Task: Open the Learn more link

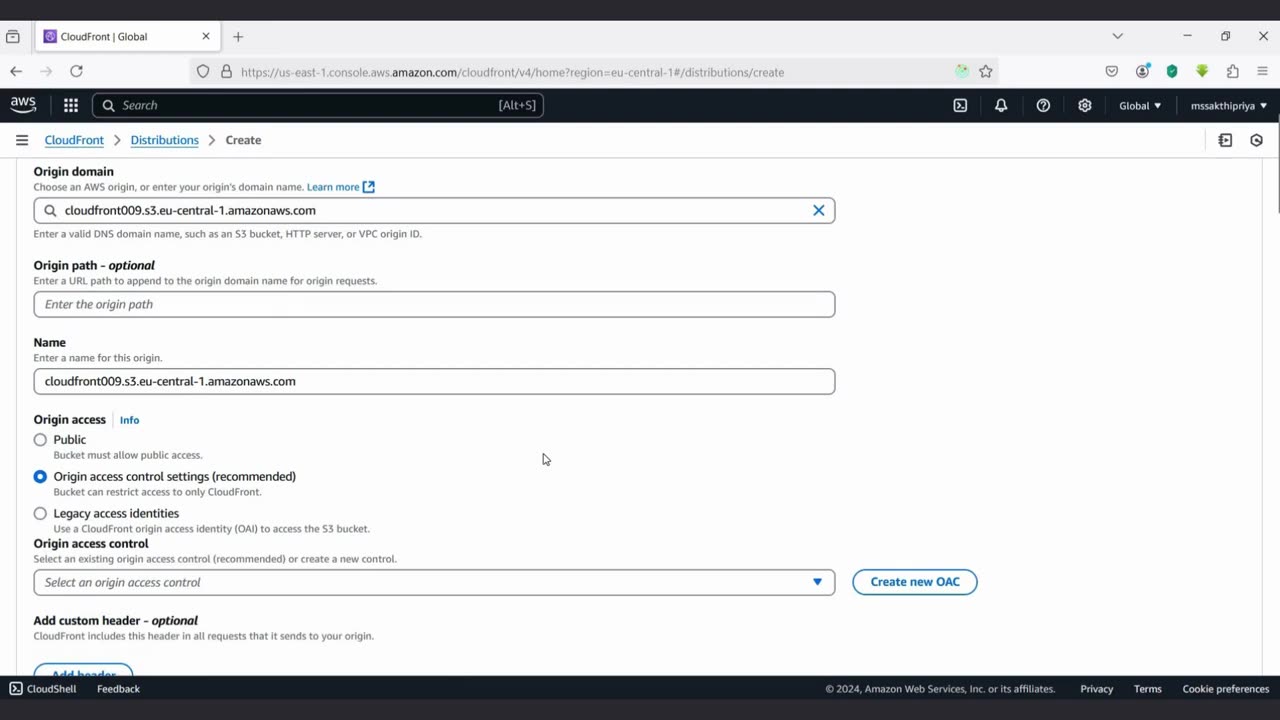Action: (x=340, y=187)
